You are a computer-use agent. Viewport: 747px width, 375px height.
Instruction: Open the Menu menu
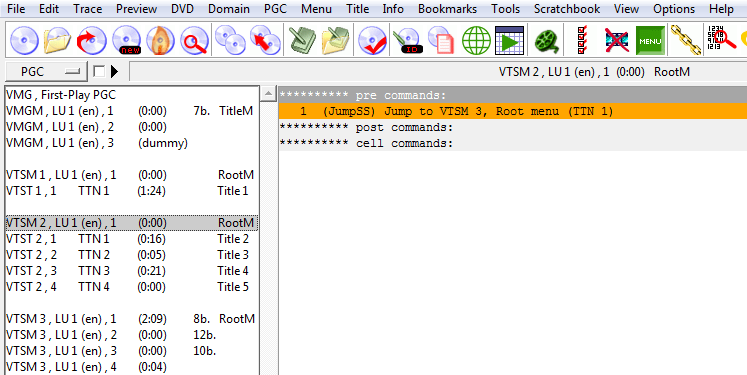(x=316, y=9)
